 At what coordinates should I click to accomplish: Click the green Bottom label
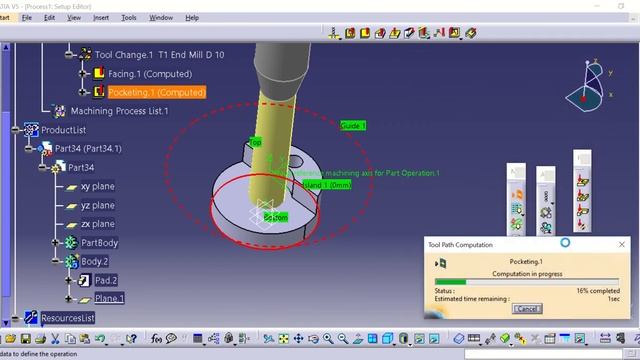tap(276, 218)
